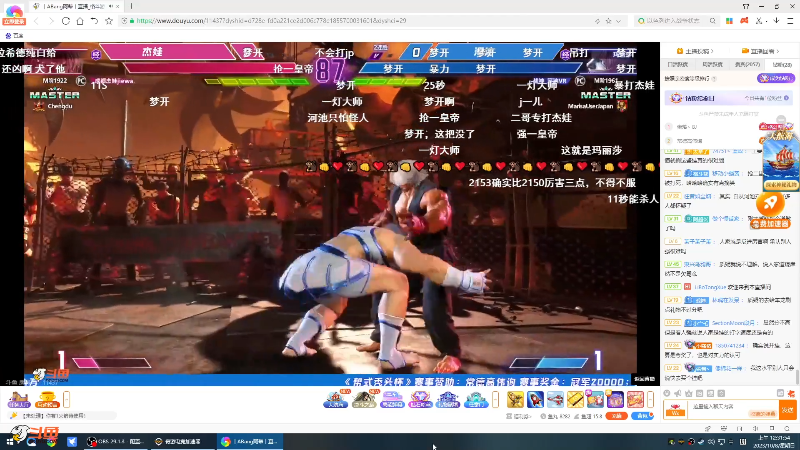Select the ARong Douyu browser tab
This screenshot has width=800, height=450.
[76, 6]
